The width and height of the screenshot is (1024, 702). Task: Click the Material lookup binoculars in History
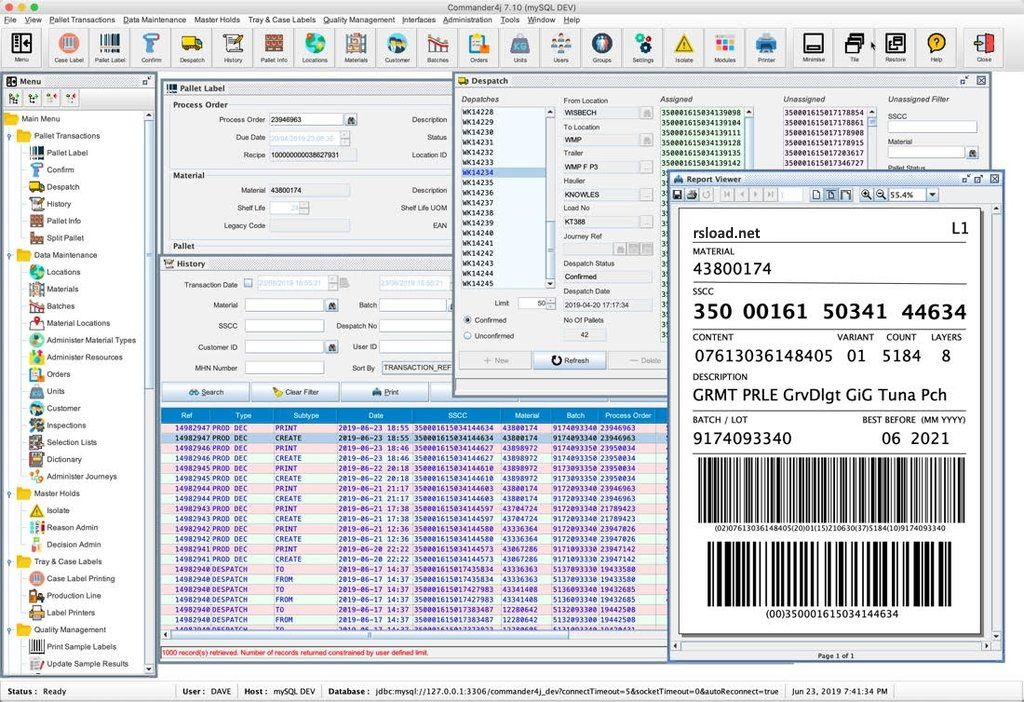(332, 305)
